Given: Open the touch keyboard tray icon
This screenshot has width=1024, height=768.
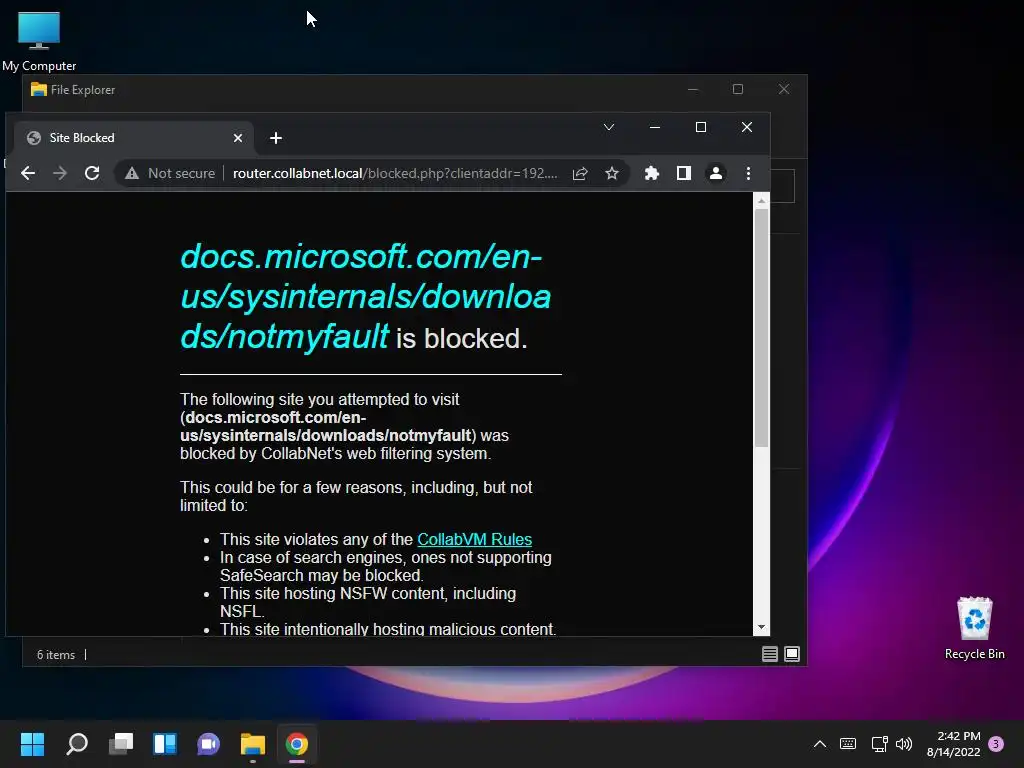Looking at the screenshot, I should pos(848,744).
